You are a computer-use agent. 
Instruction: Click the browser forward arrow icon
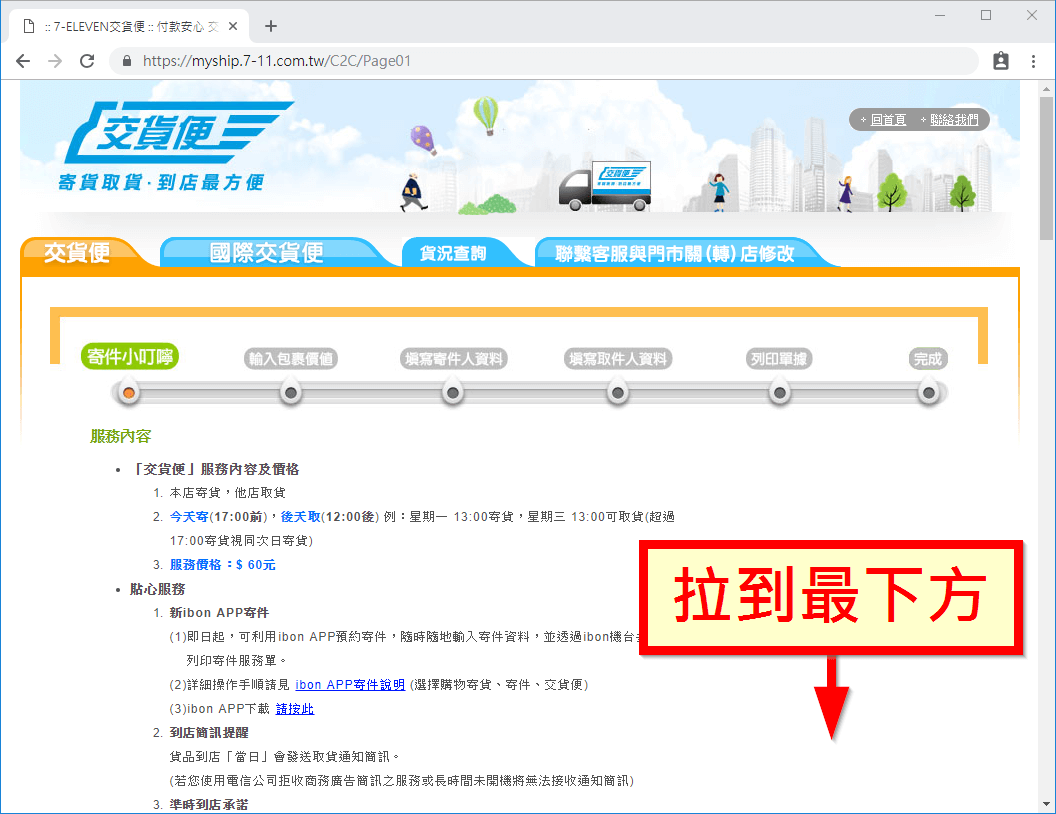coord(55,61)
